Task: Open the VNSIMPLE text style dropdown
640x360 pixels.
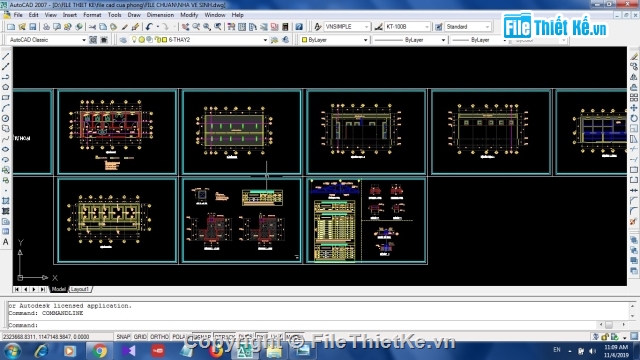Action: point(347,27)
